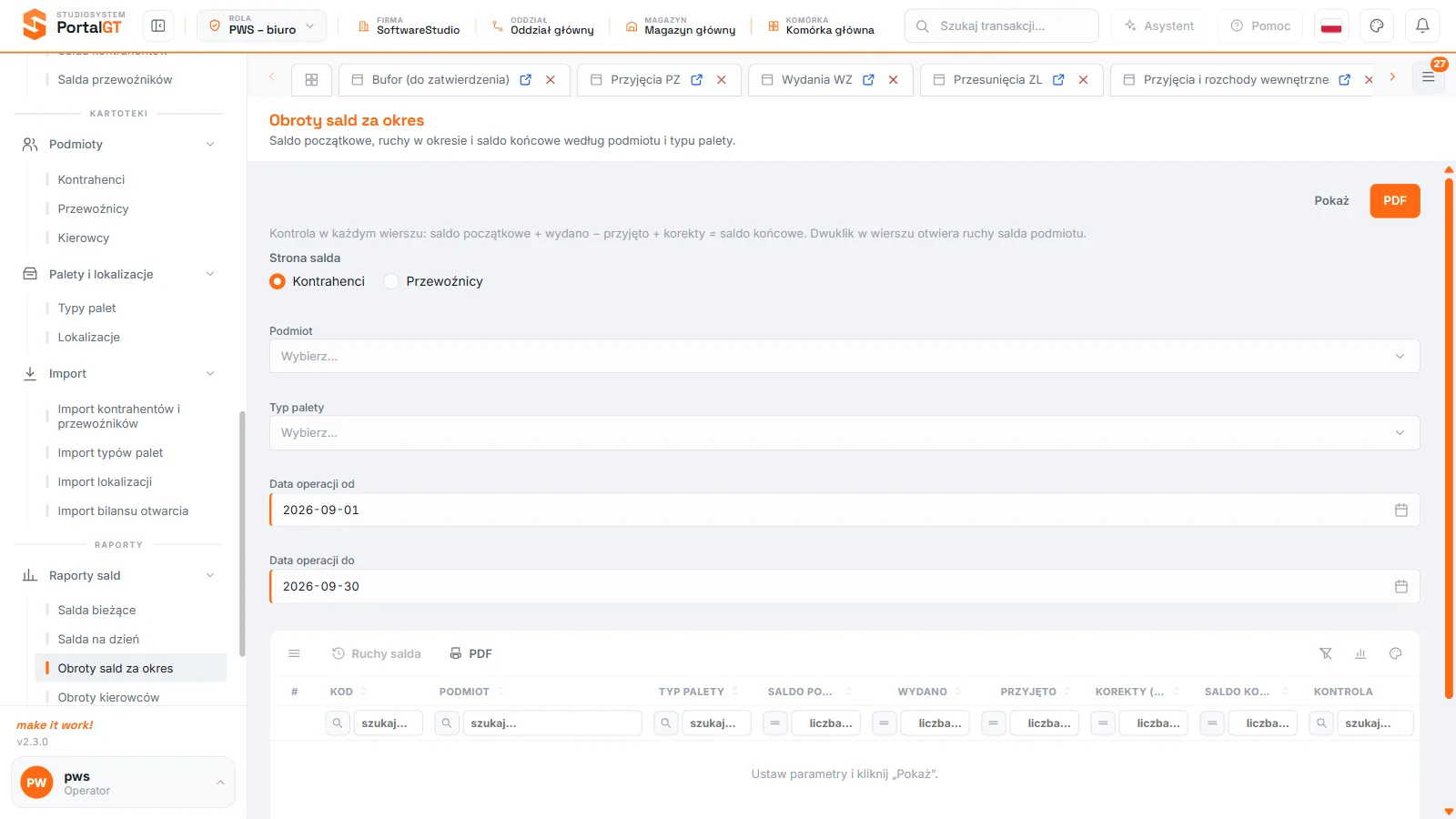Screen dimensions: 1456x819
Task: Expand the pws operator user menu
Action: coord(124,783)
